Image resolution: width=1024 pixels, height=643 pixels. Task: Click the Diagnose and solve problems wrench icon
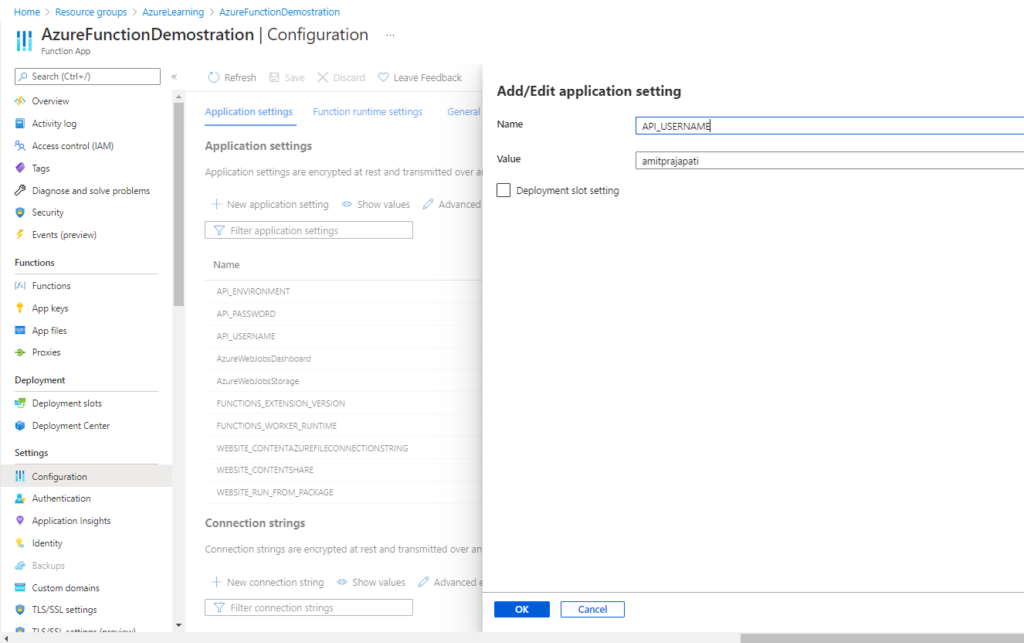coord(20,191)
